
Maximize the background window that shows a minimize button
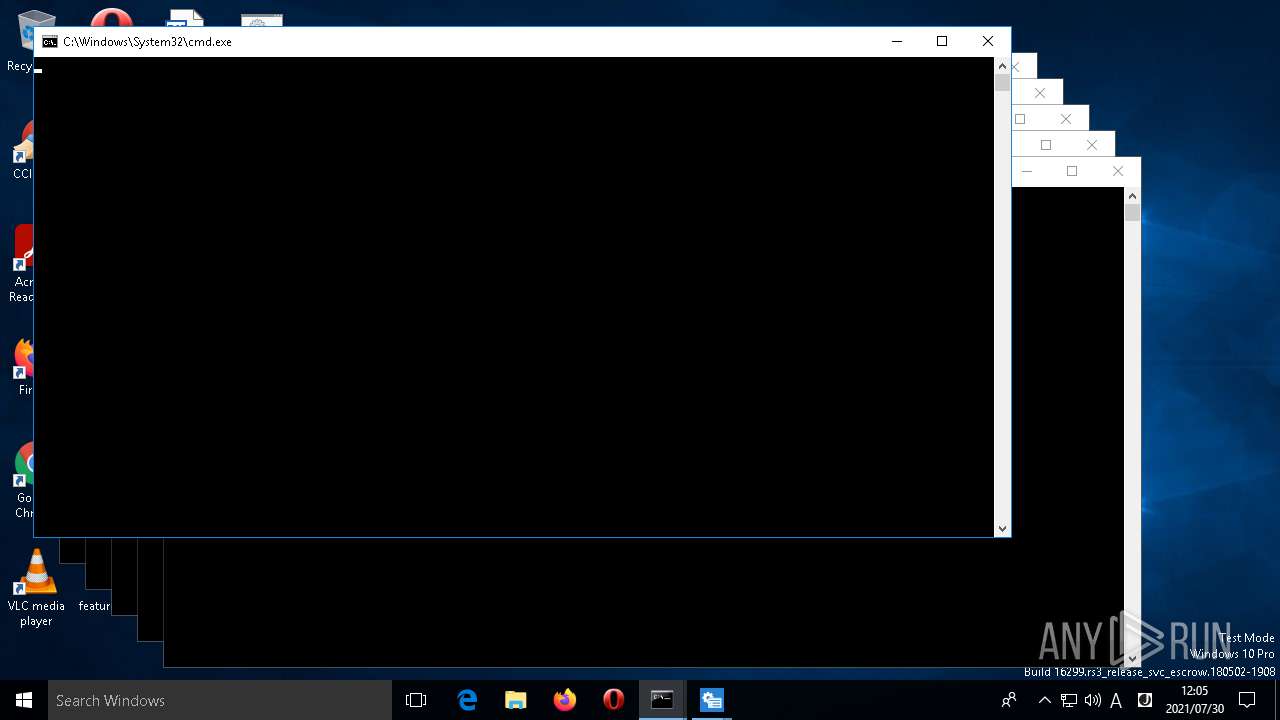[1072, 171]
